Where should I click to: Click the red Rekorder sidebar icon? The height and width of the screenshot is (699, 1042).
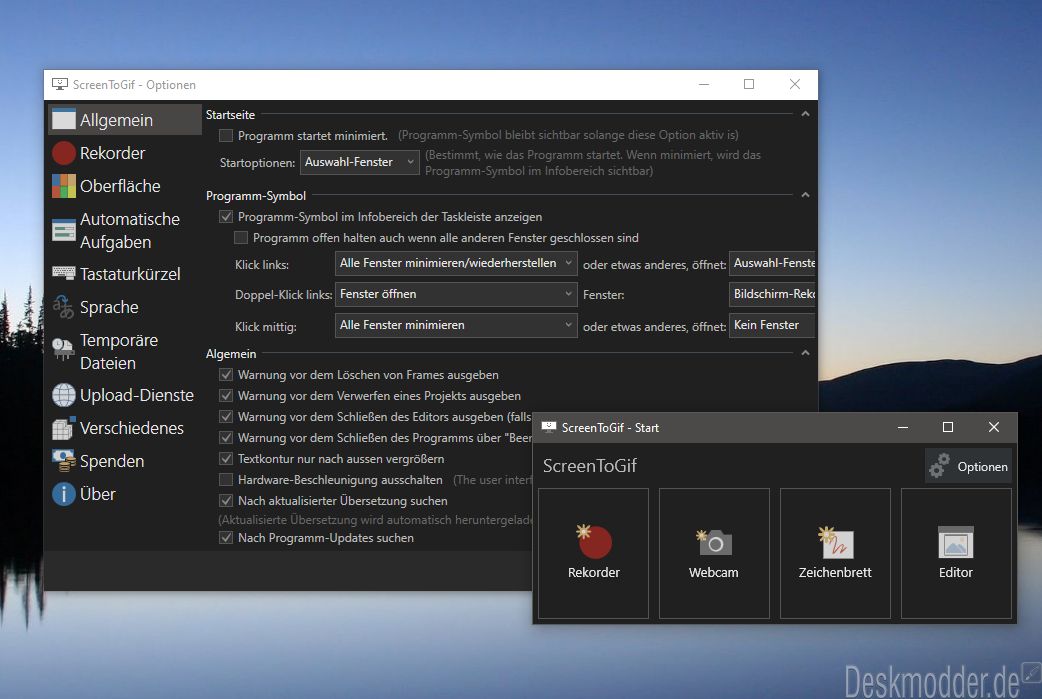(64, 153)
